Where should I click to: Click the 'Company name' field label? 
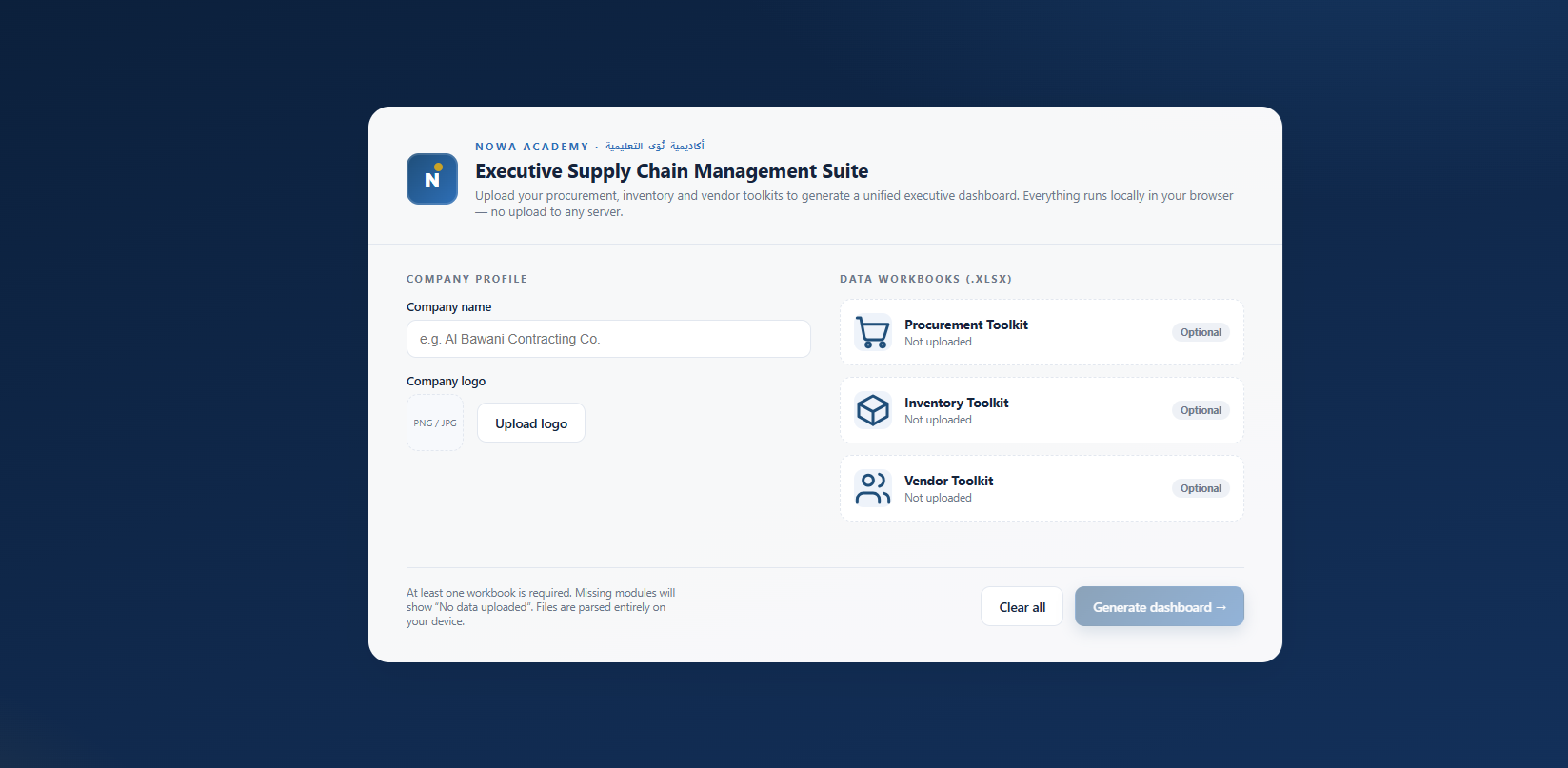(448, 306)
